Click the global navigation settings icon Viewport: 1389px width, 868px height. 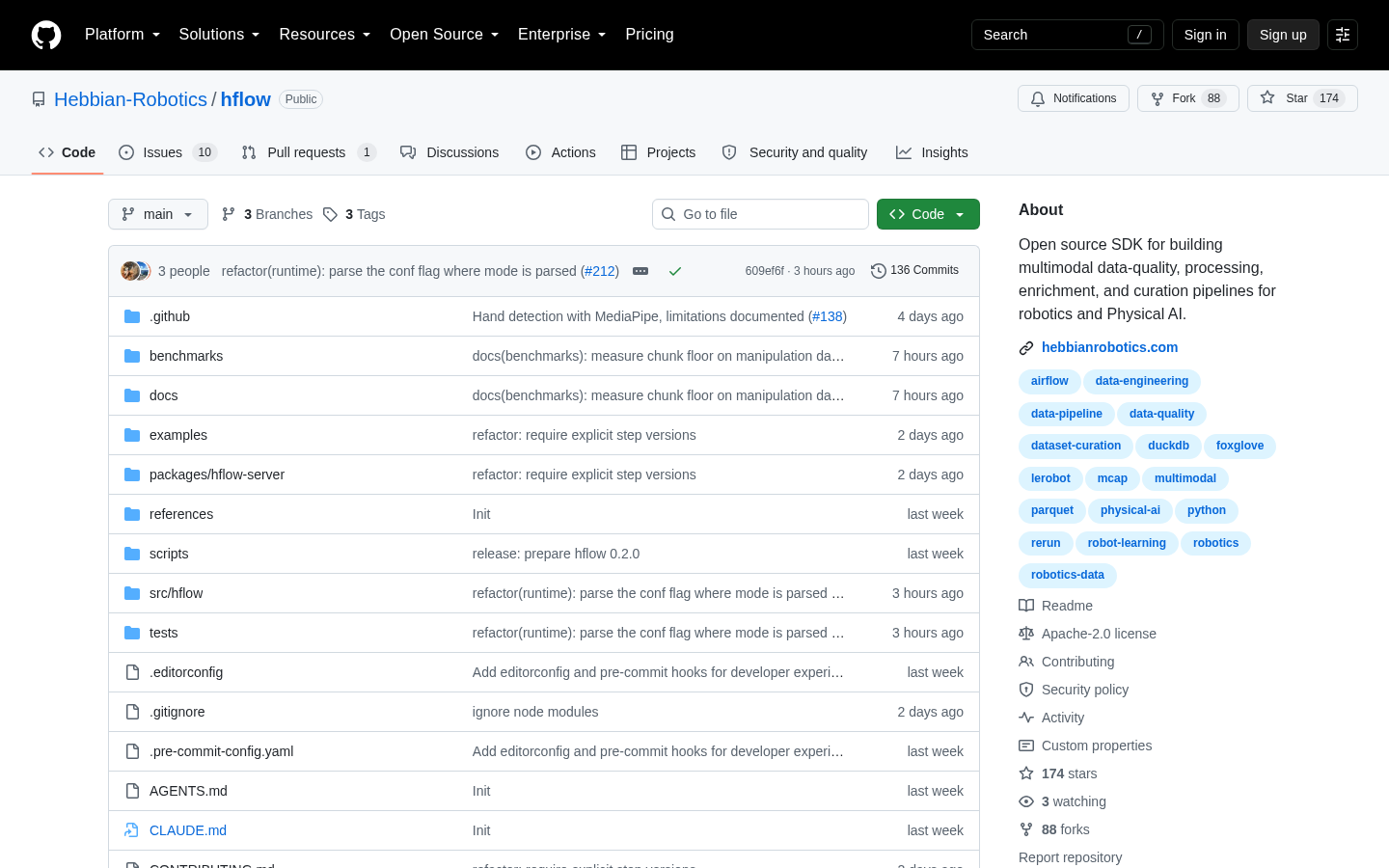pyautogui.click(x=1343, y=35)
